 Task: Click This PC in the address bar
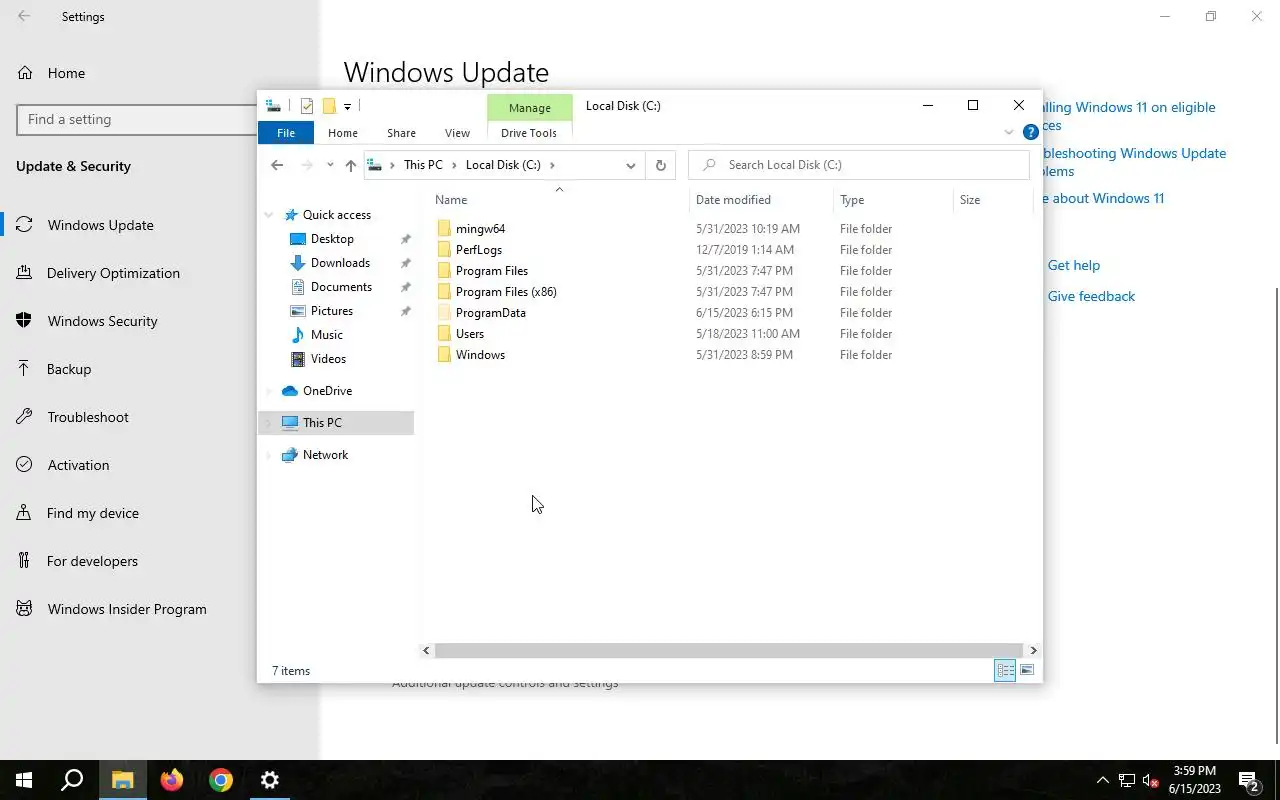coord(423,165)
